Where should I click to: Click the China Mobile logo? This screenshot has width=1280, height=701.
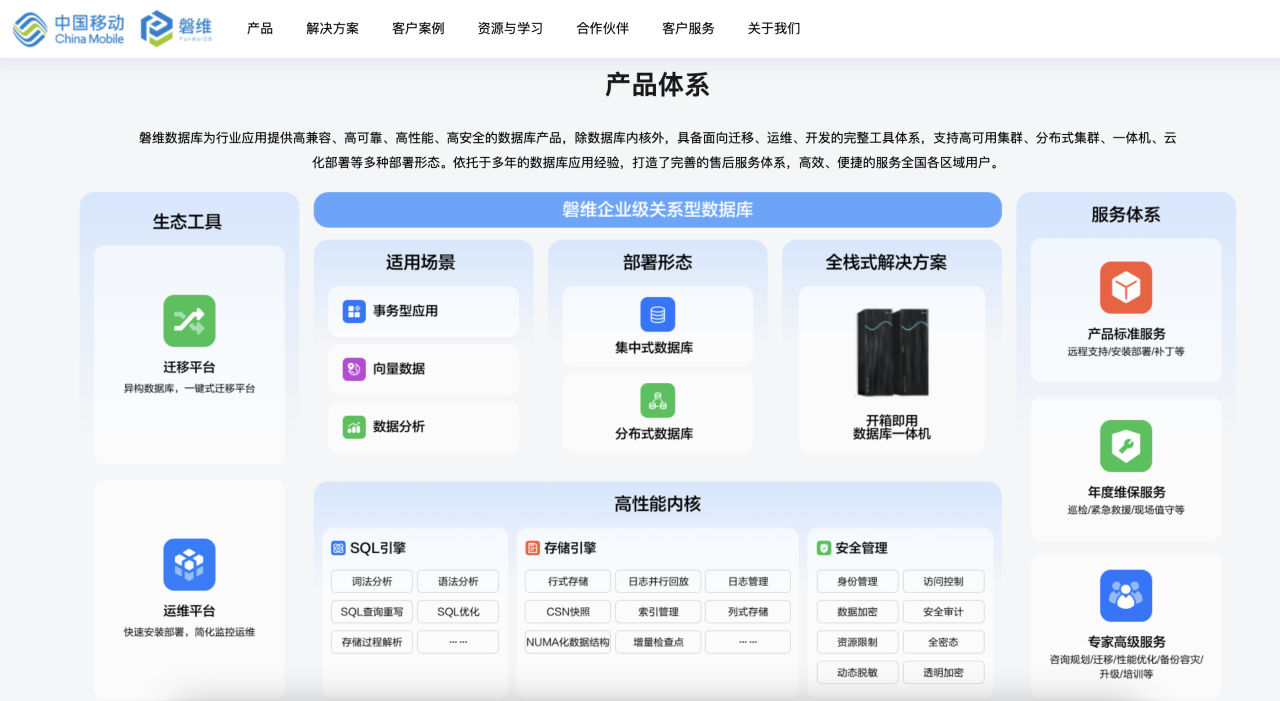click(x=68, y=29)
